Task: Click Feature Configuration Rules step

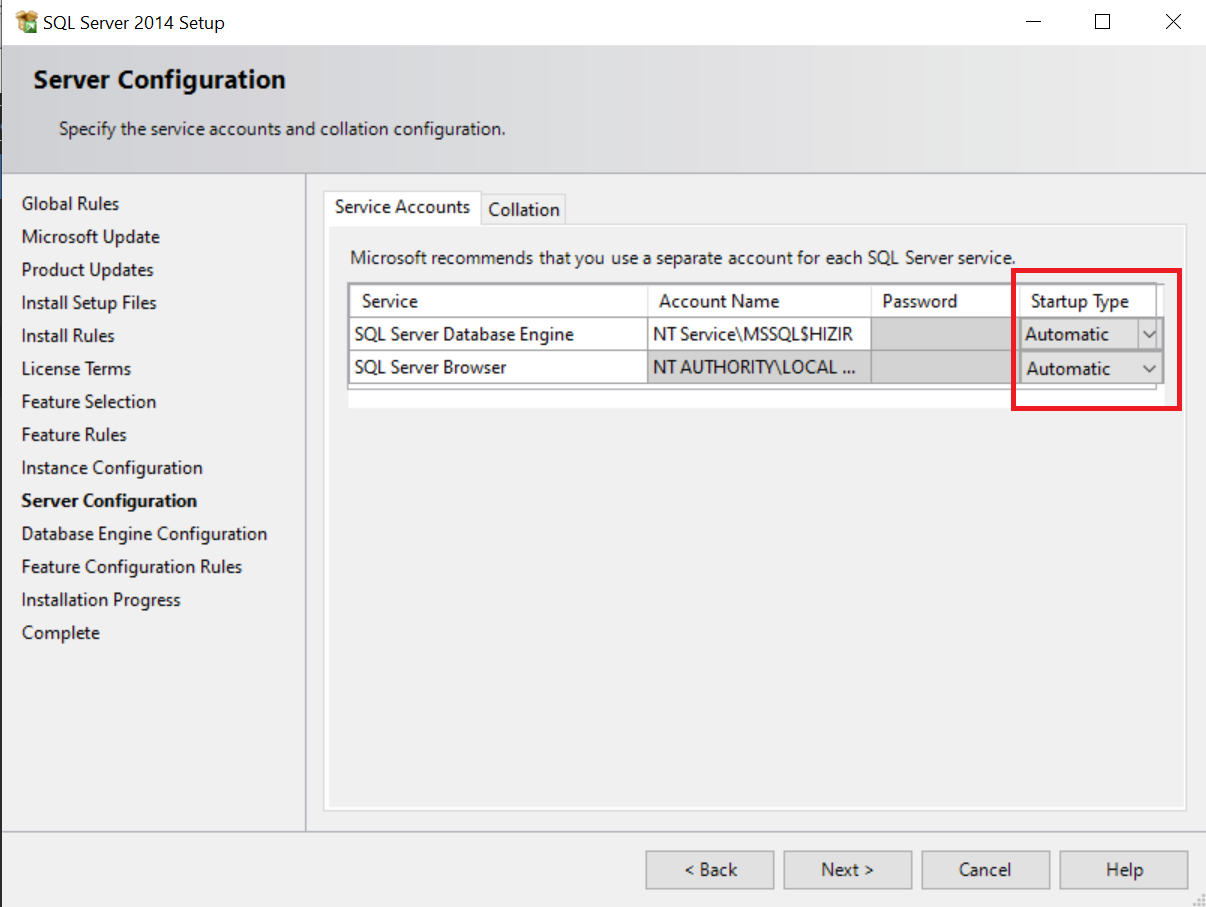Action: click(x=132, y=567)
